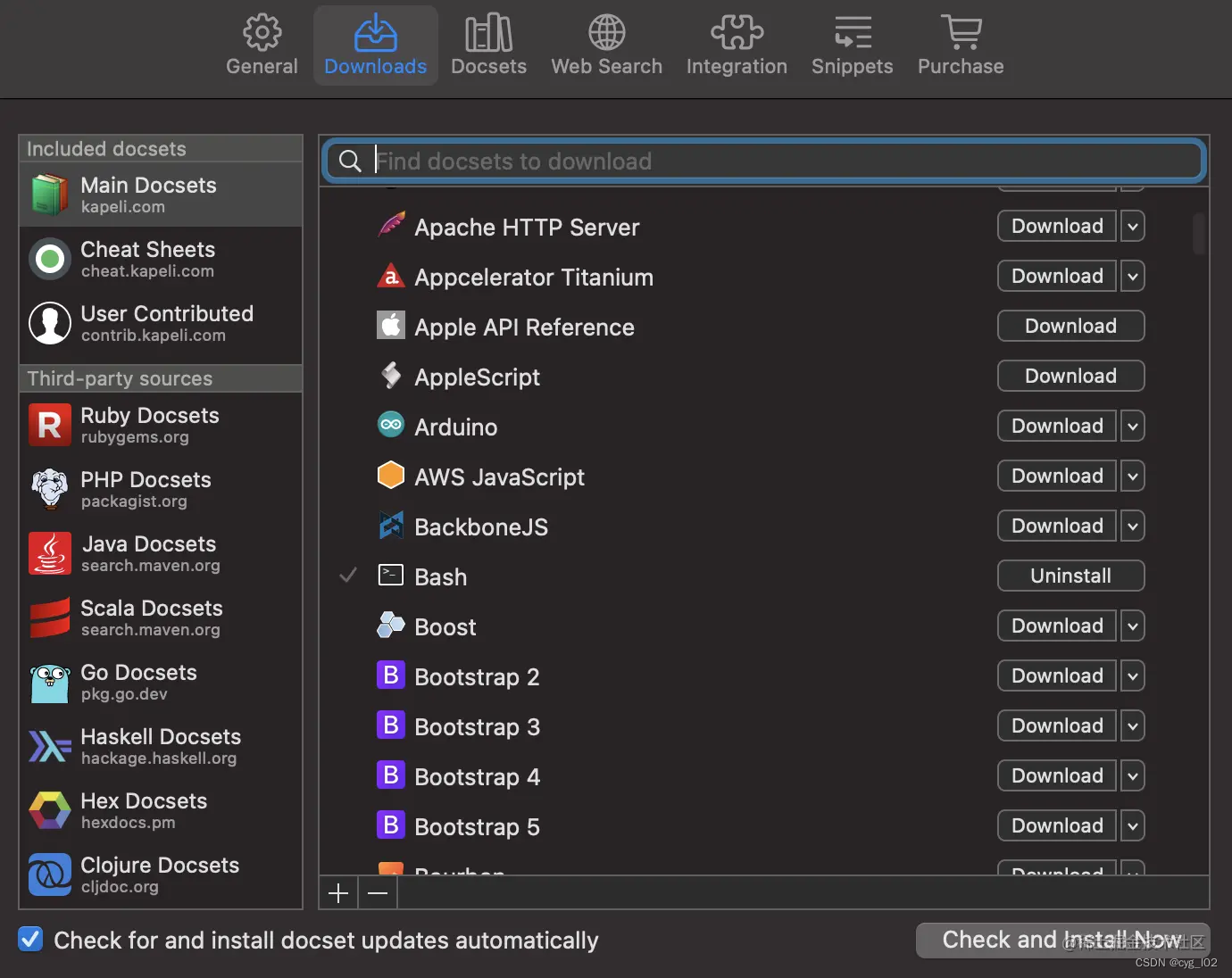This screenshot has height=978, width=1232.
Task: Click the Bootstrap 5 purple B icon
Action: tap(391, 825)
